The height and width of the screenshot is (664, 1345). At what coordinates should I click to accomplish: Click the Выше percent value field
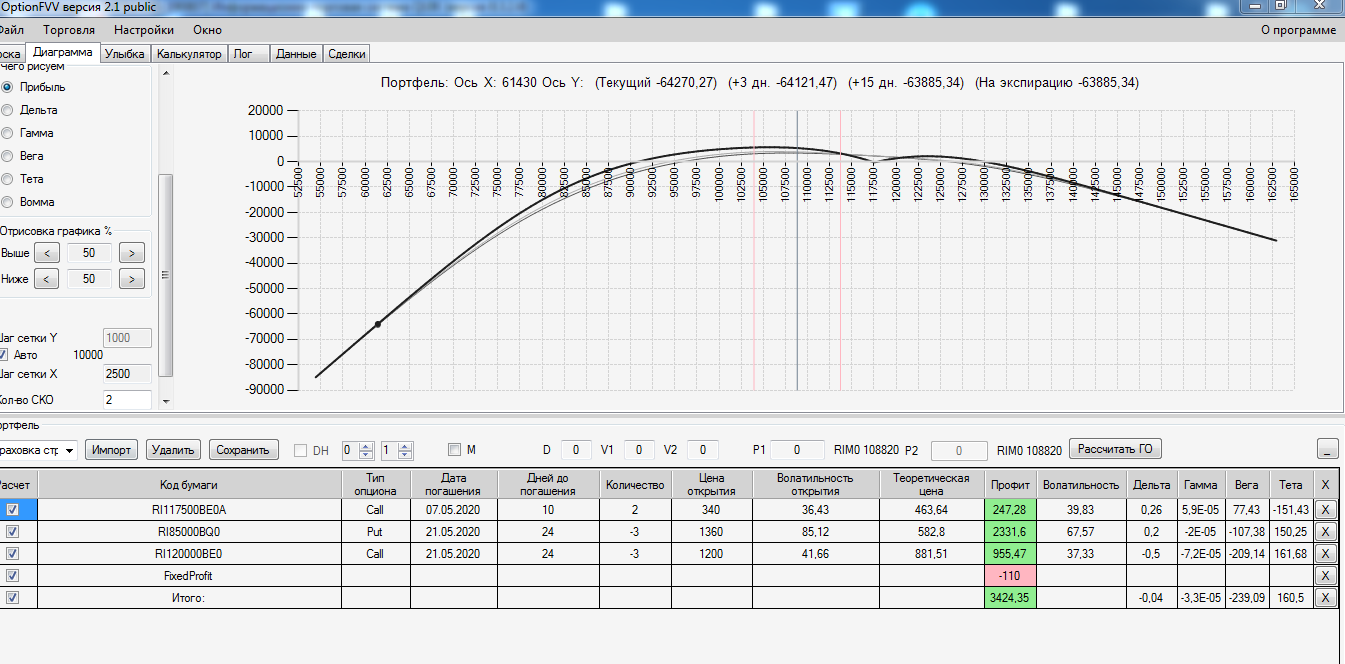(x=89, y=253)
